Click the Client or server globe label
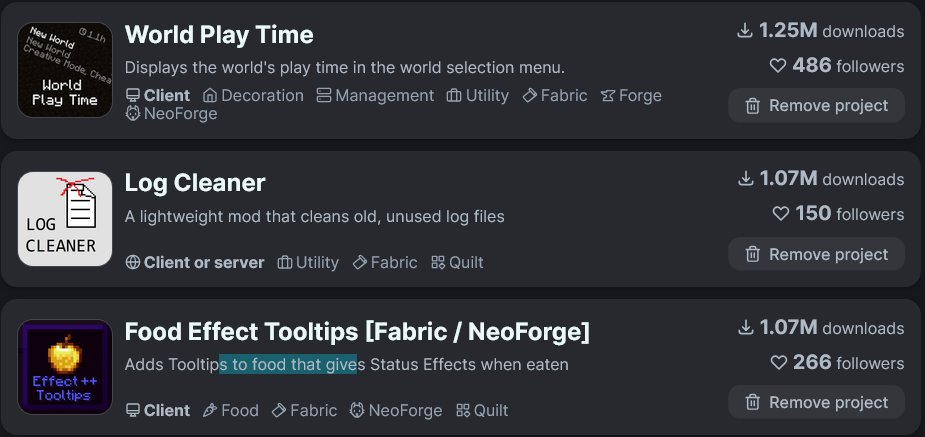 pyautogui.click(x=195, y=262)
